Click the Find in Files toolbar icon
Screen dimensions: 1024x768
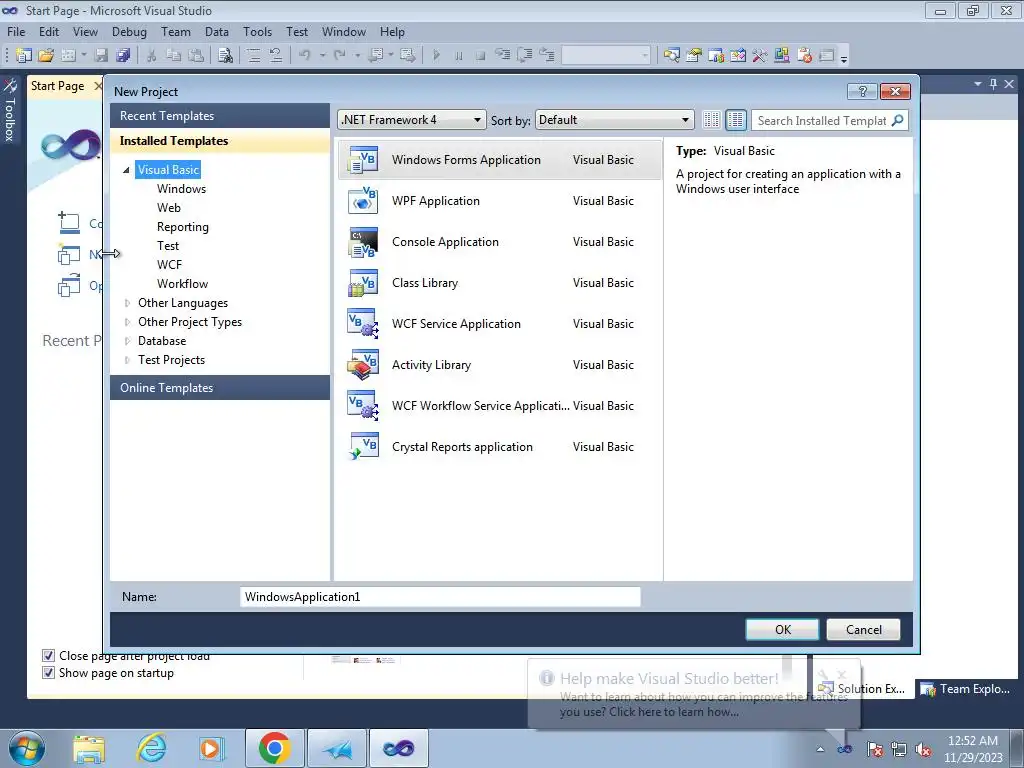pos(225,56)
